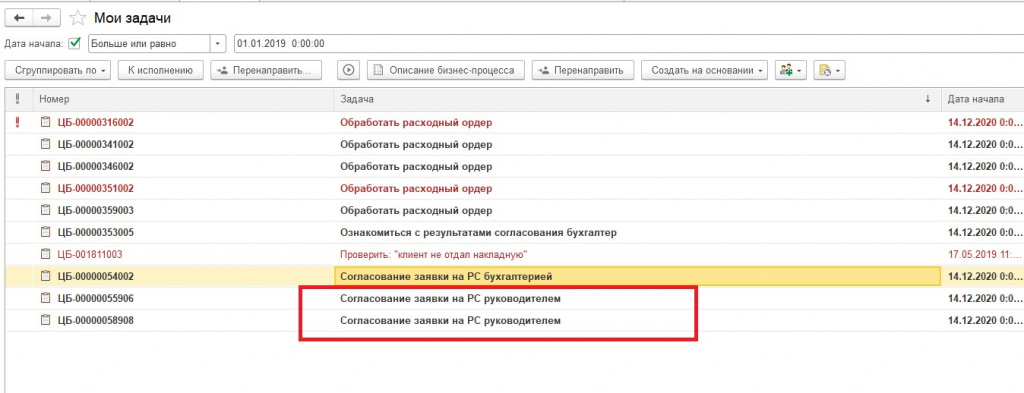Select task number ЦБ-001811003

coord(90,254)
